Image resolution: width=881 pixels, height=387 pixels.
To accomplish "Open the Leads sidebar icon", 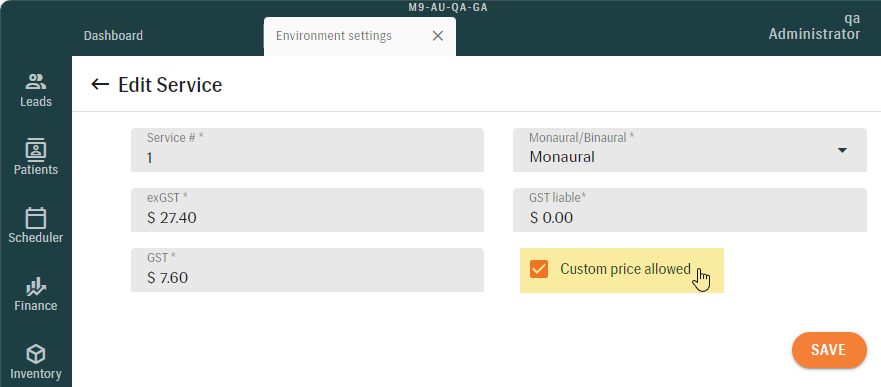I will coord(36,82).
